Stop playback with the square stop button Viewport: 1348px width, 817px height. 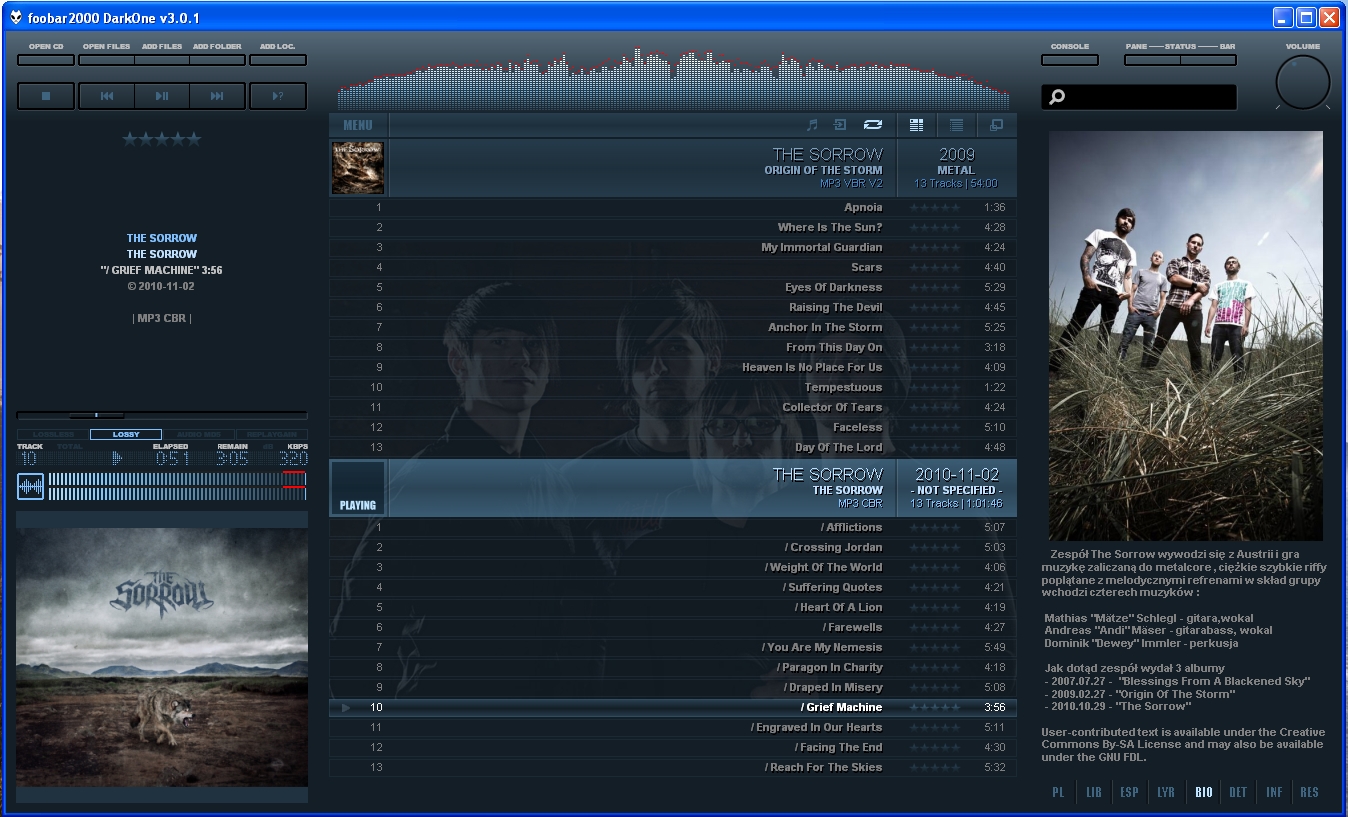pos(46,96)
